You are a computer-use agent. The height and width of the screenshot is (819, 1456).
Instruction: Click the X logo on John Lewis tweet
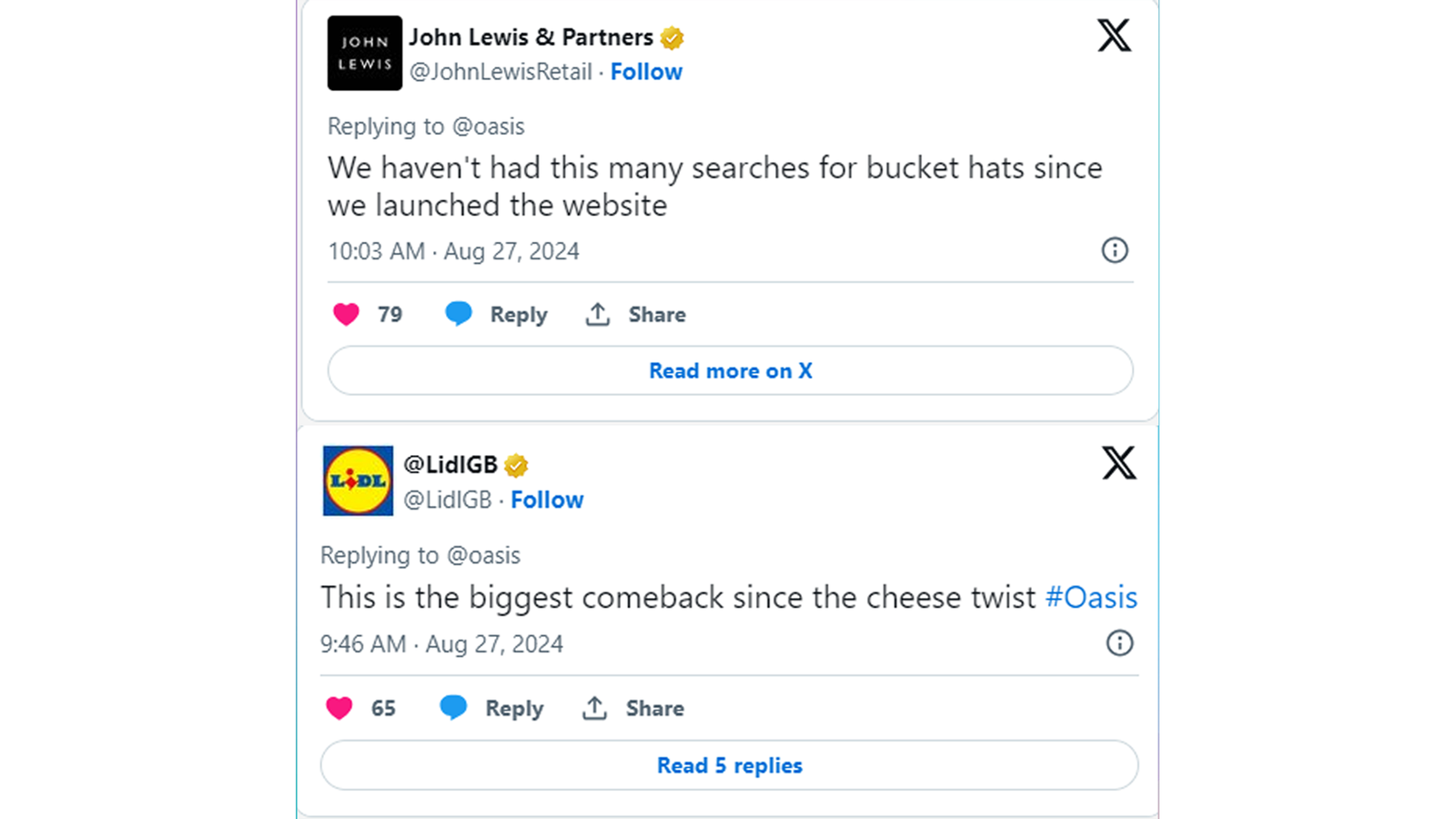coord(1114,36)
